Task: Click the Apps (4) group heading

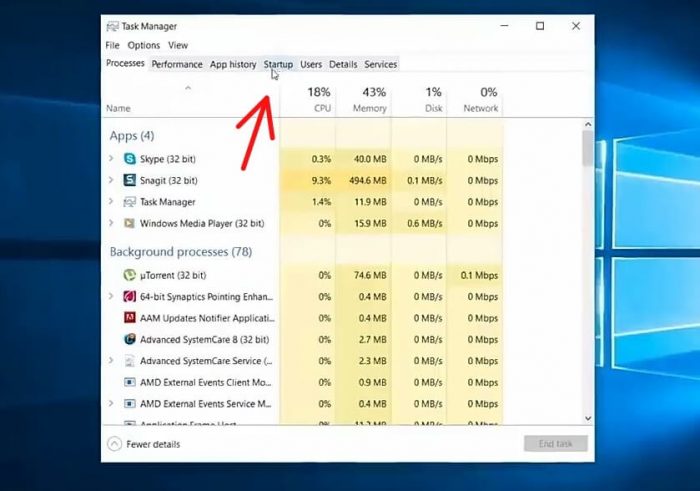Action: tap(132, 135)
